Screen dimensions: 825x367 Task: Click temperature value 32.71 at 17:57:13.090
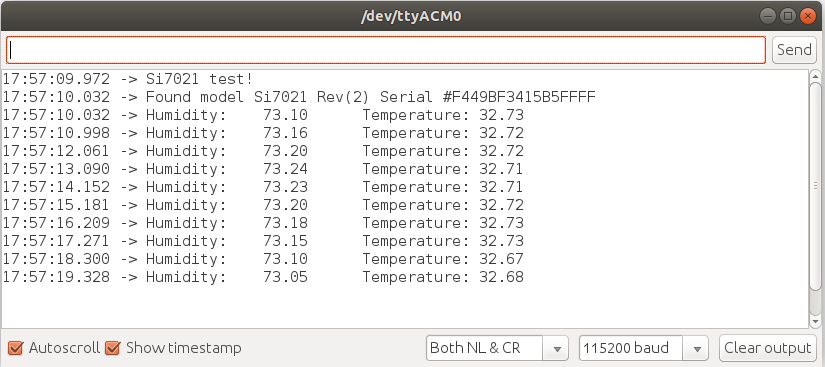click(x=501, y=169)
